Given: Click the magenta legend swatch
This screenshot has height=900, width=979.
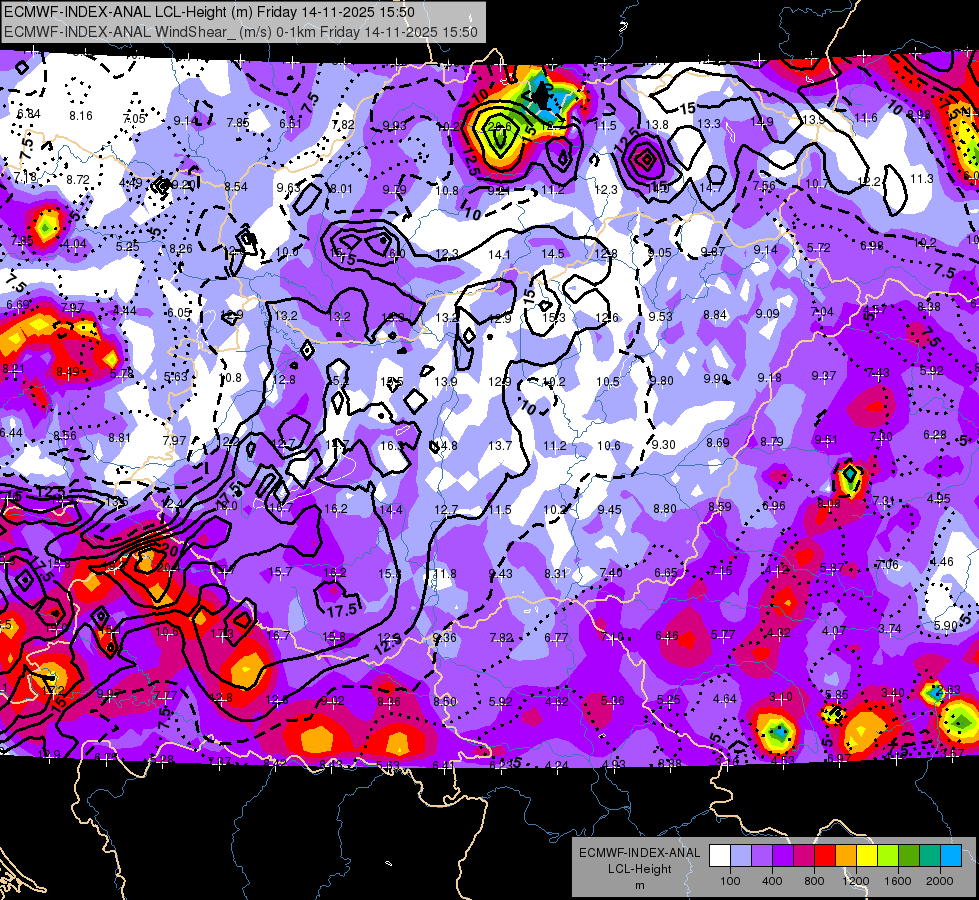Looking at the screenshot, I should click(804, 856).
